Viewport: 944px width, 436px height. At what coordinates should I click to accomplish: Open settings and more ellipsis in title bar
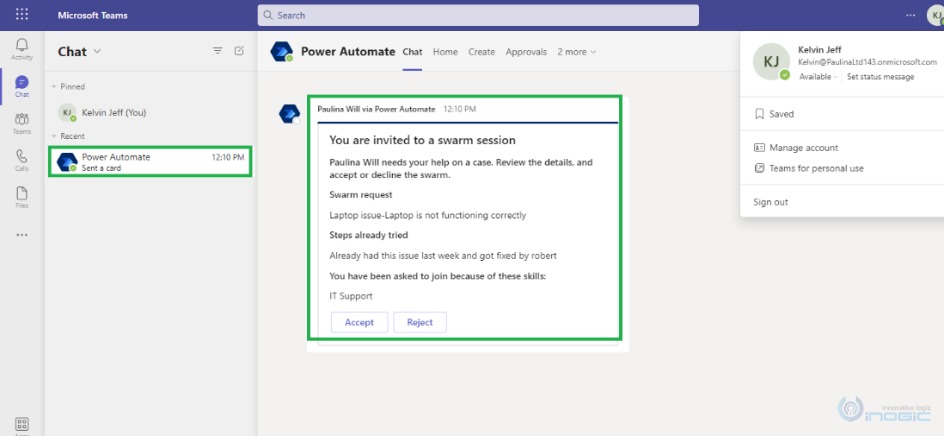(910, 15)
